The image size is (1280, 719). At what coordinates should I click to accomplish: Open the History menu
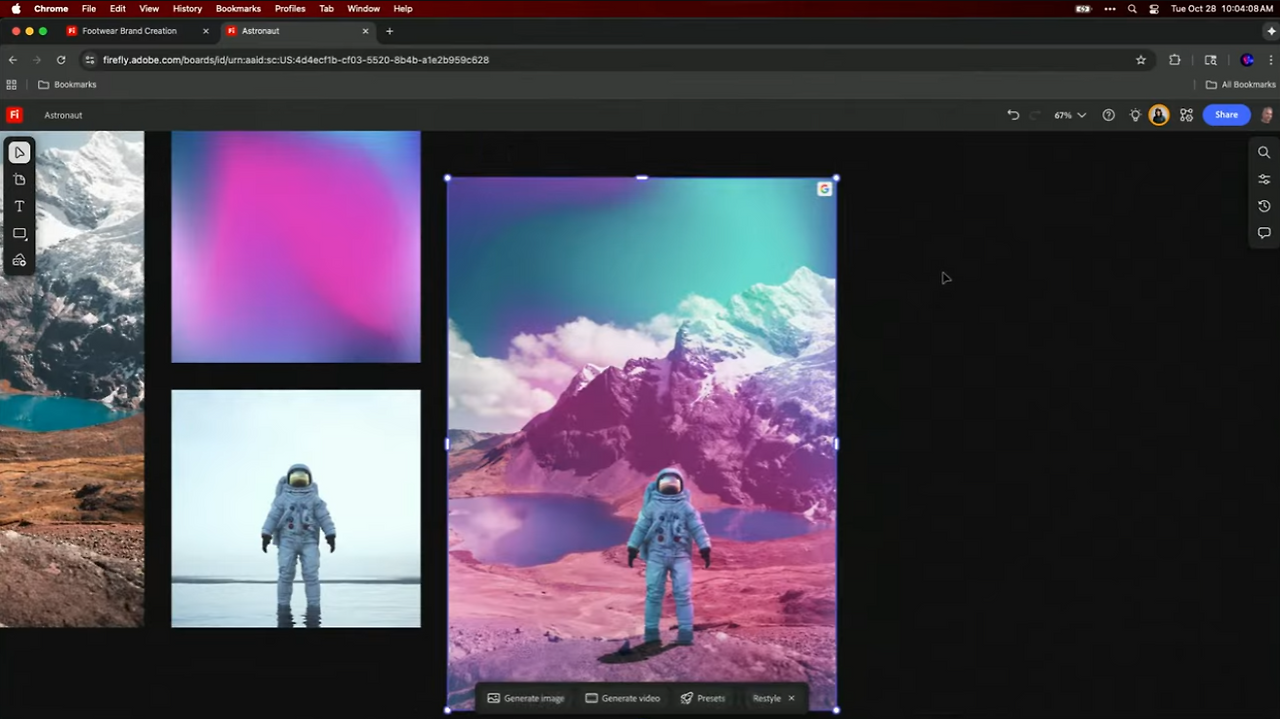pyautogui.click(x=187, y=8)
